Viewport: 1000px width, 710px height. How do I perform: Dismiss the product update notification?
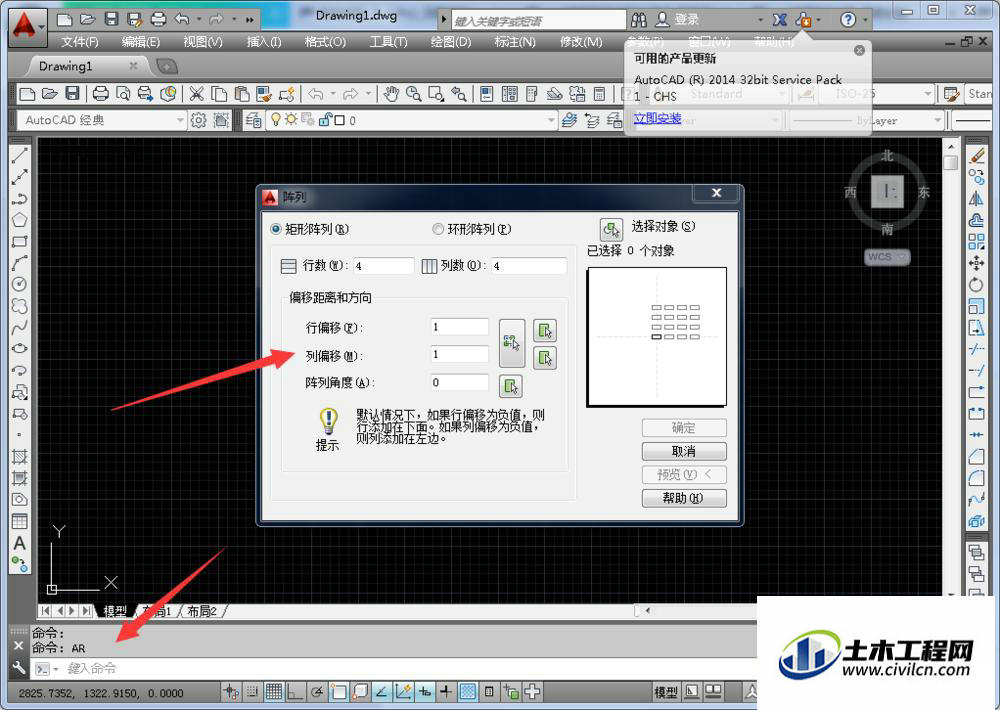859,50
